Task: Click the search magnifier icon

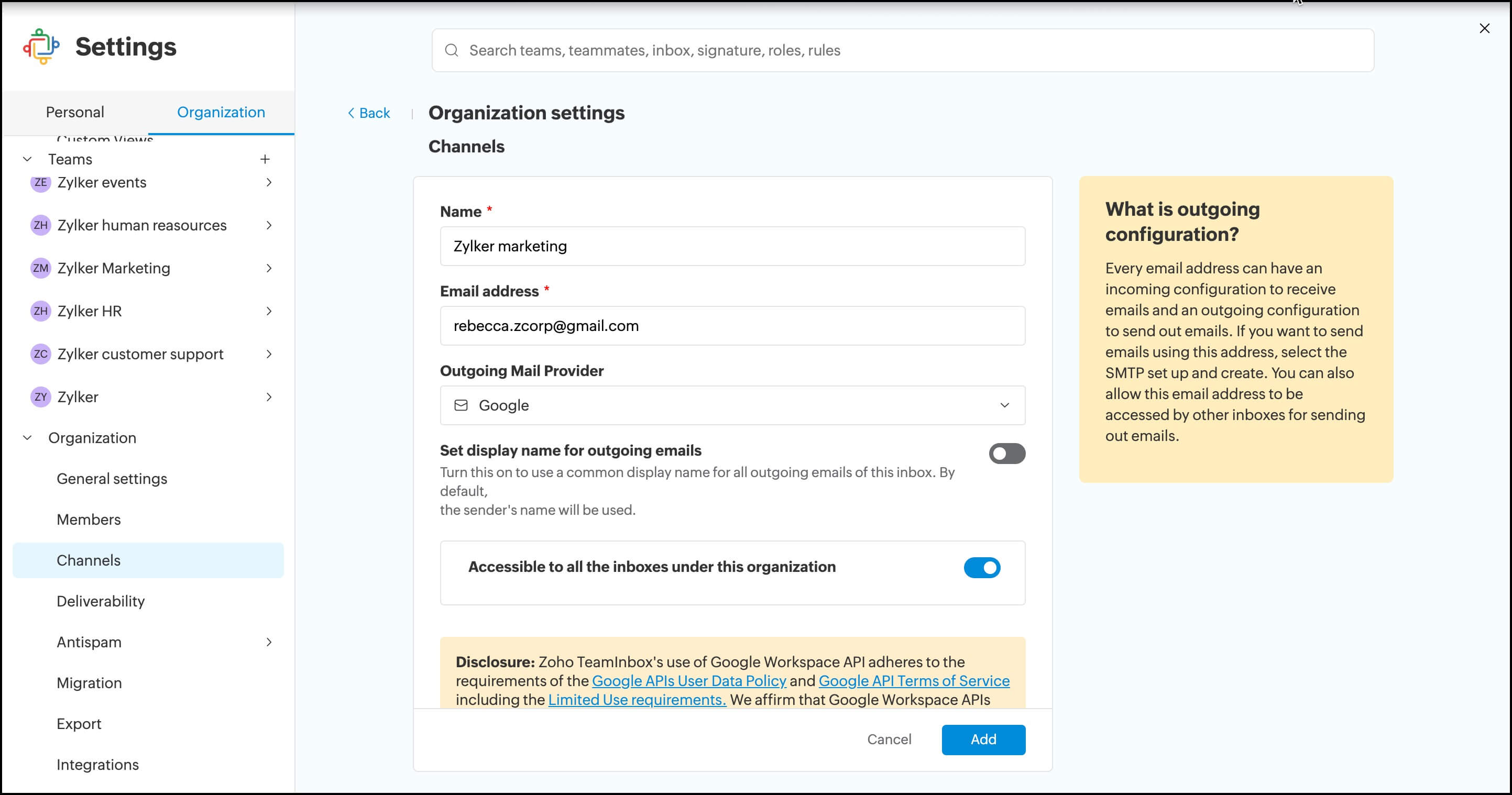Action: (452, 50)
